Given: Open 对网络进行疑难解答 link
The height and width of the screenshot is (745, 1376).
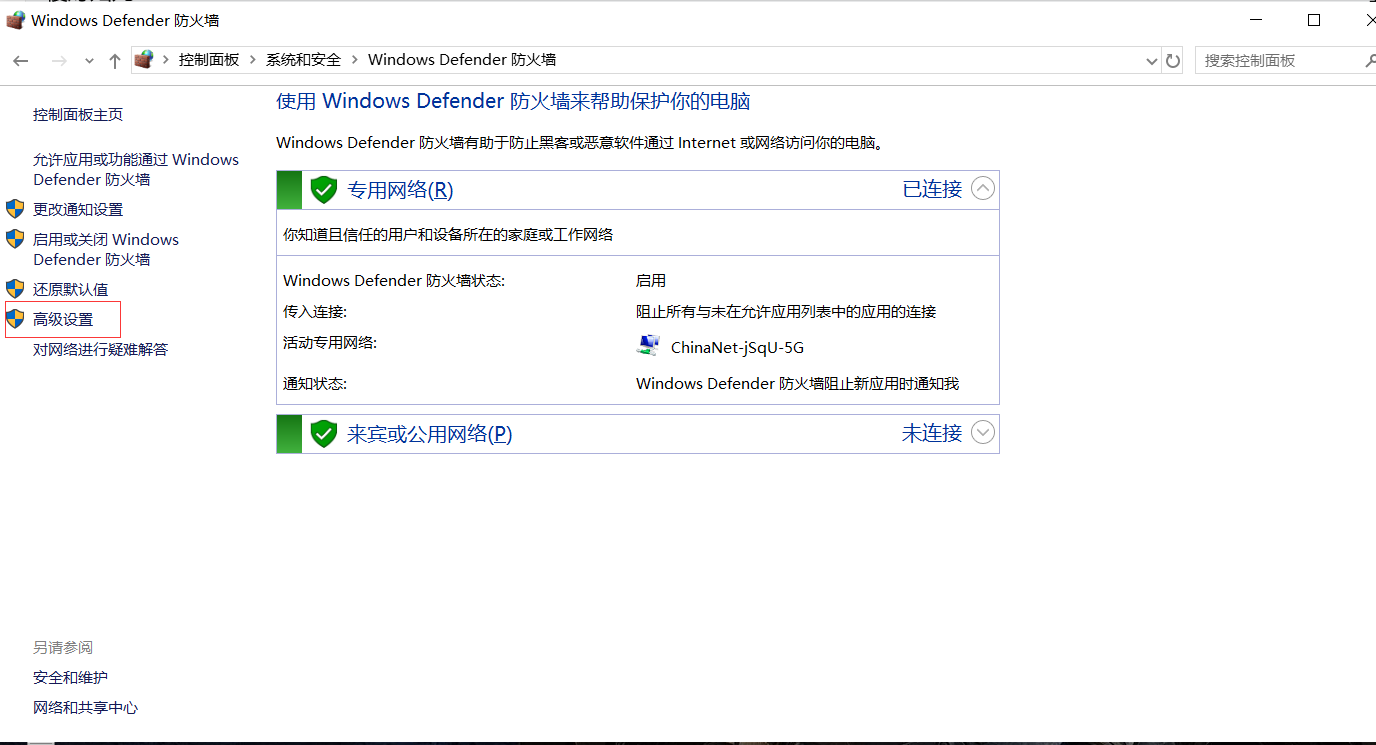Looking at the screenshot, I should [101, 350].
